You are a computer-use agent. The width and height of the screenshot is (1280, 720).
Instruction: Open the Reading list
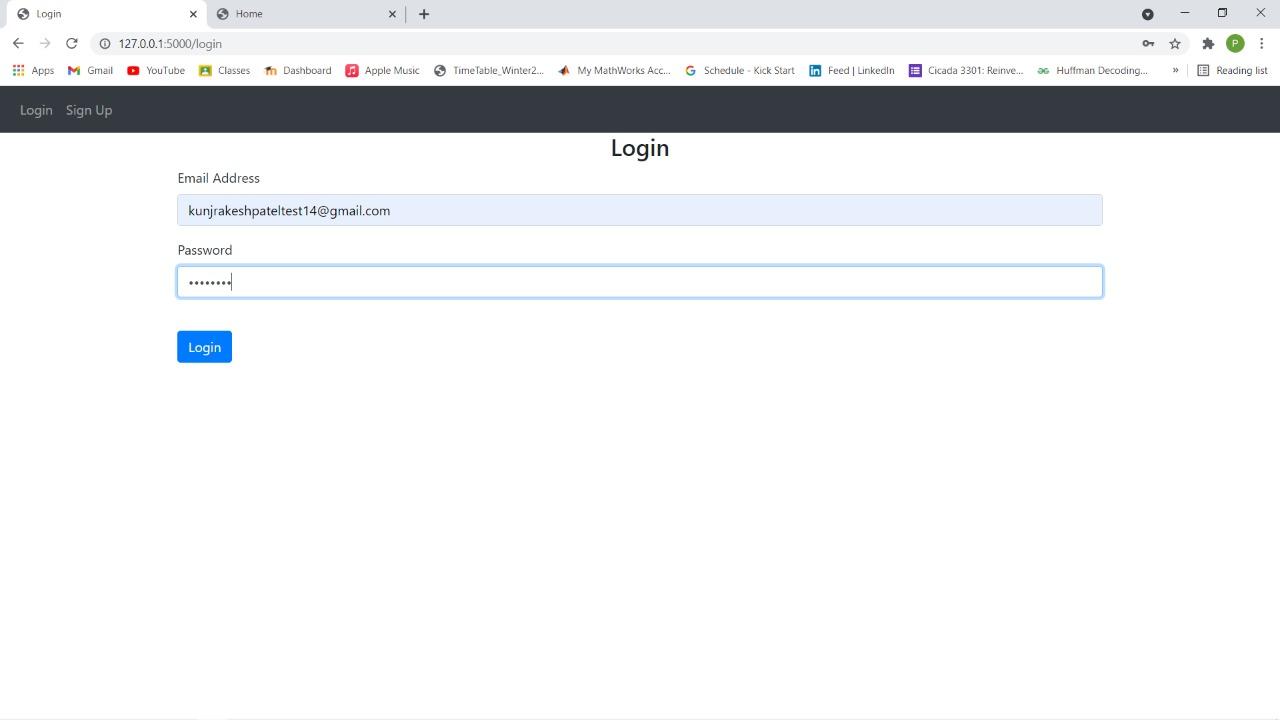1232,70
